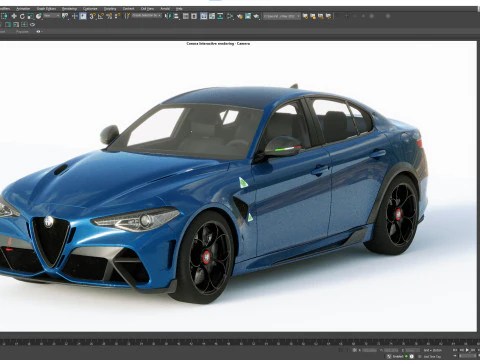Image resolution: width=480 pixels, height=360 pixels.
Task: Toggle Percent Snap
Action: 109,16
